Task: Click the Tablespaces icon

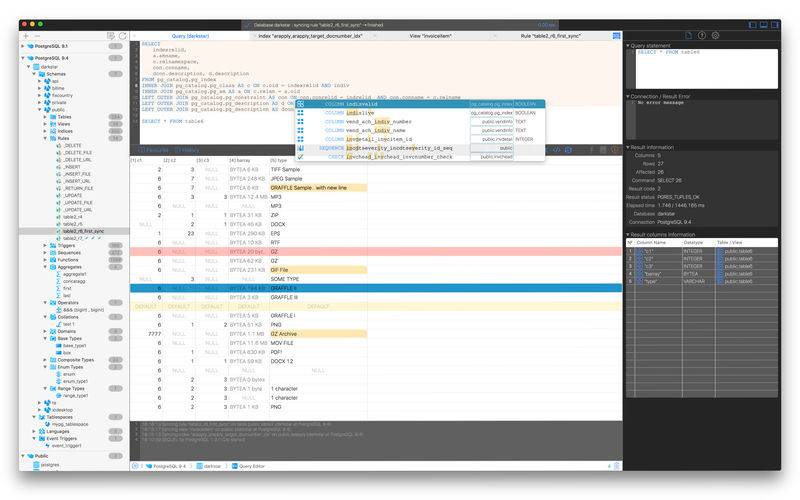Action: pyautogui.click(x=42, y=417)
